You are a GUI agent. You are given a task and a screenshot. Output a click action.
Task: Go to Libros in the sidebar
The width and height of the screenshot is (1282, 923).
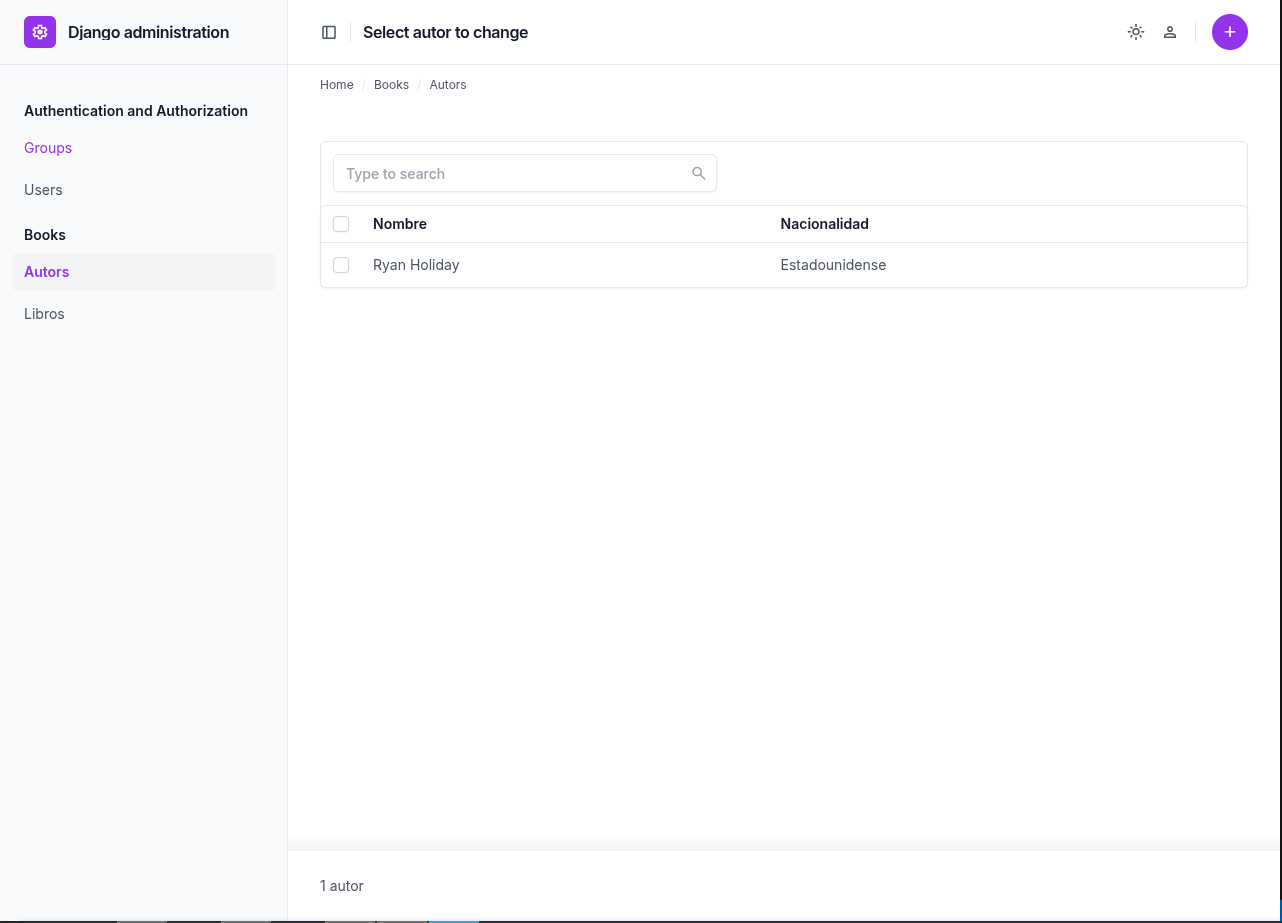[44, 314]
